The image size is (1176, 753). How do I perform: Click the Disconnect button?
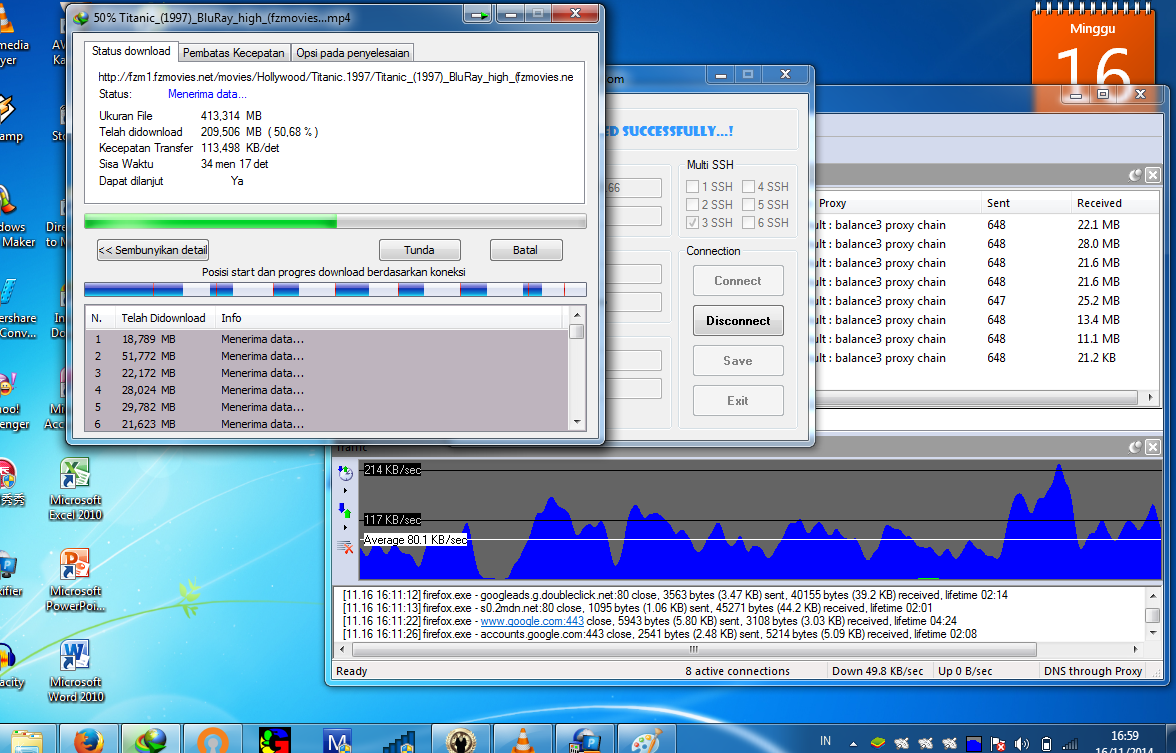pos(738,320)
